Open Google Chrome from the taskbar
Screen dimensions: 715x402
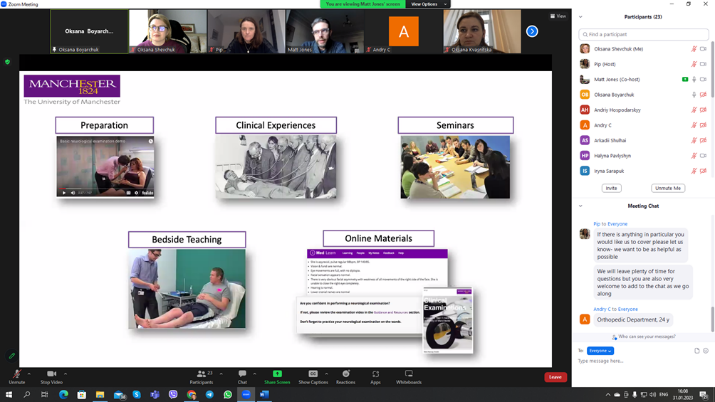click(x=191, y=395)
